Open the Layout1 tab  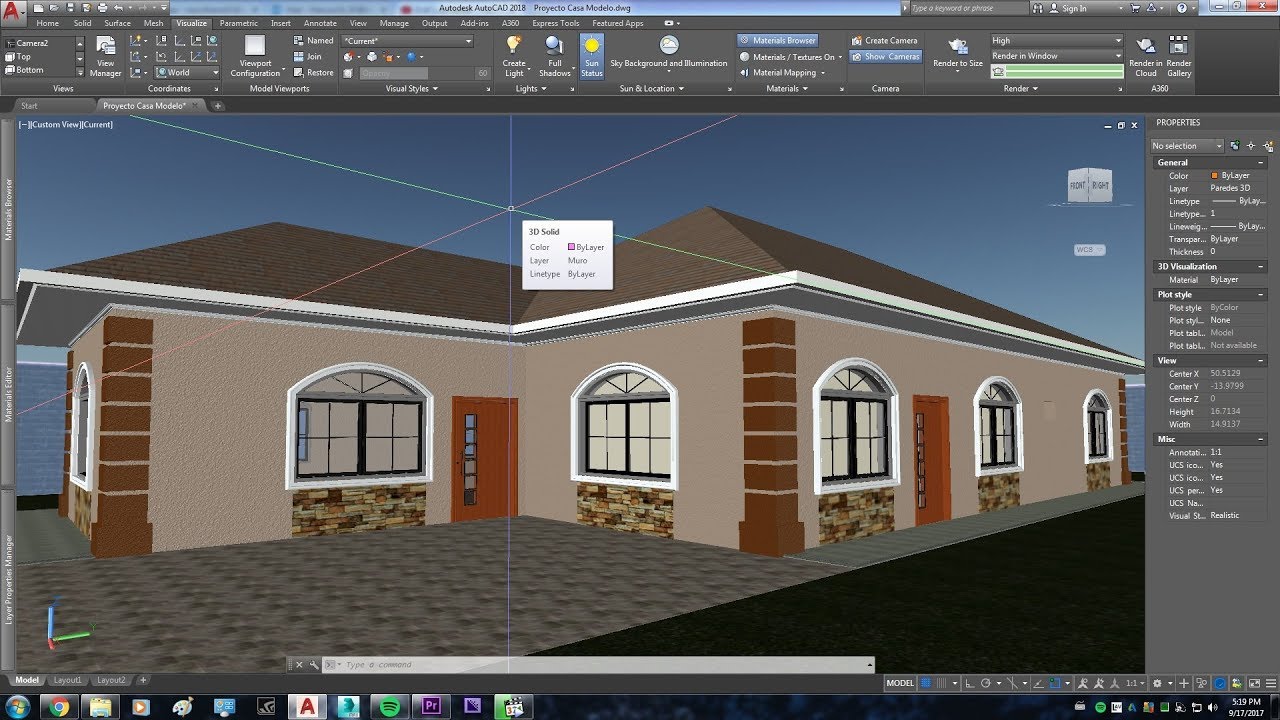click(68, 680)
